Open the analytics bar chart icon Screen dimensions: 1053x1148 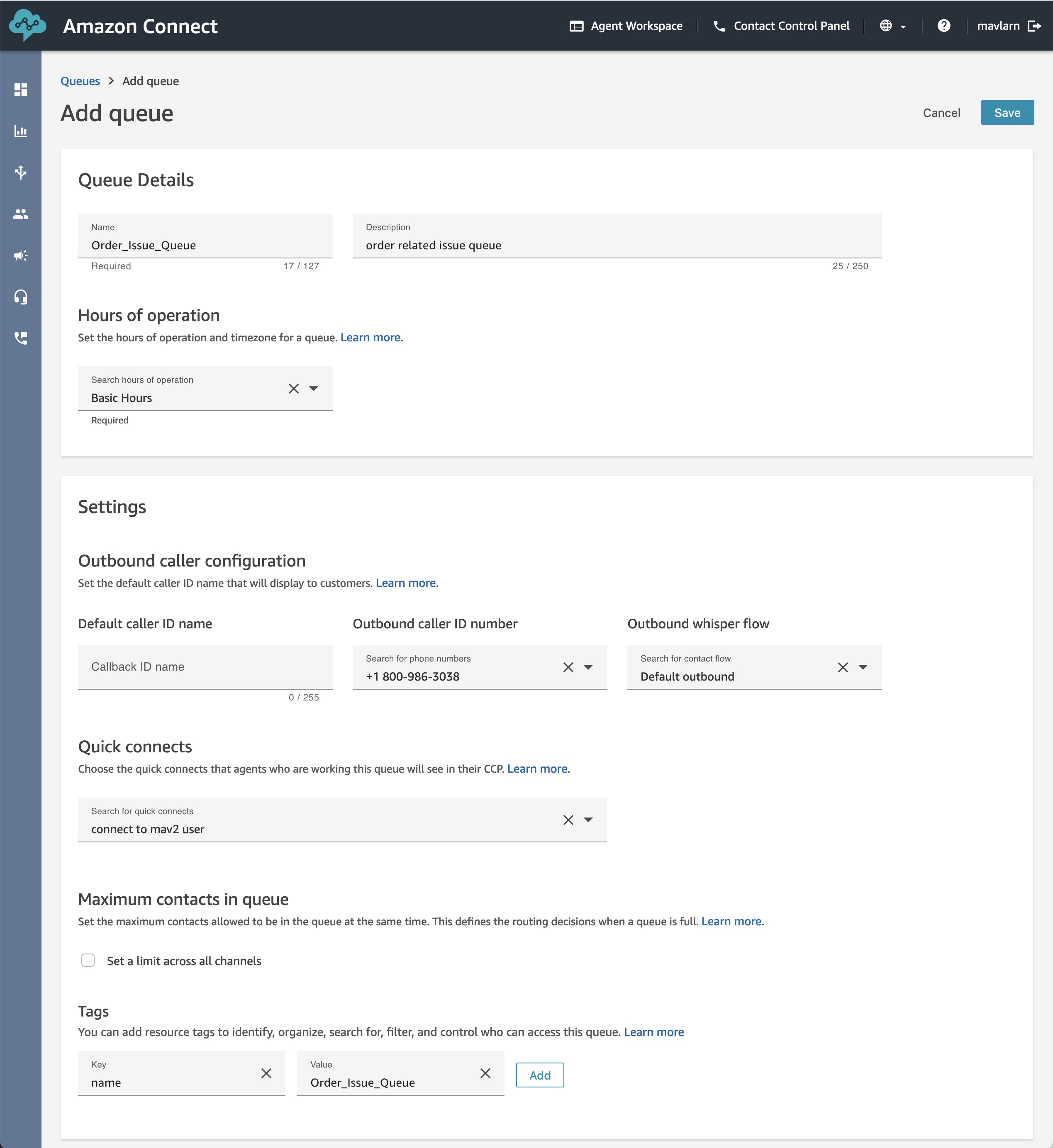tap(20, 131)
